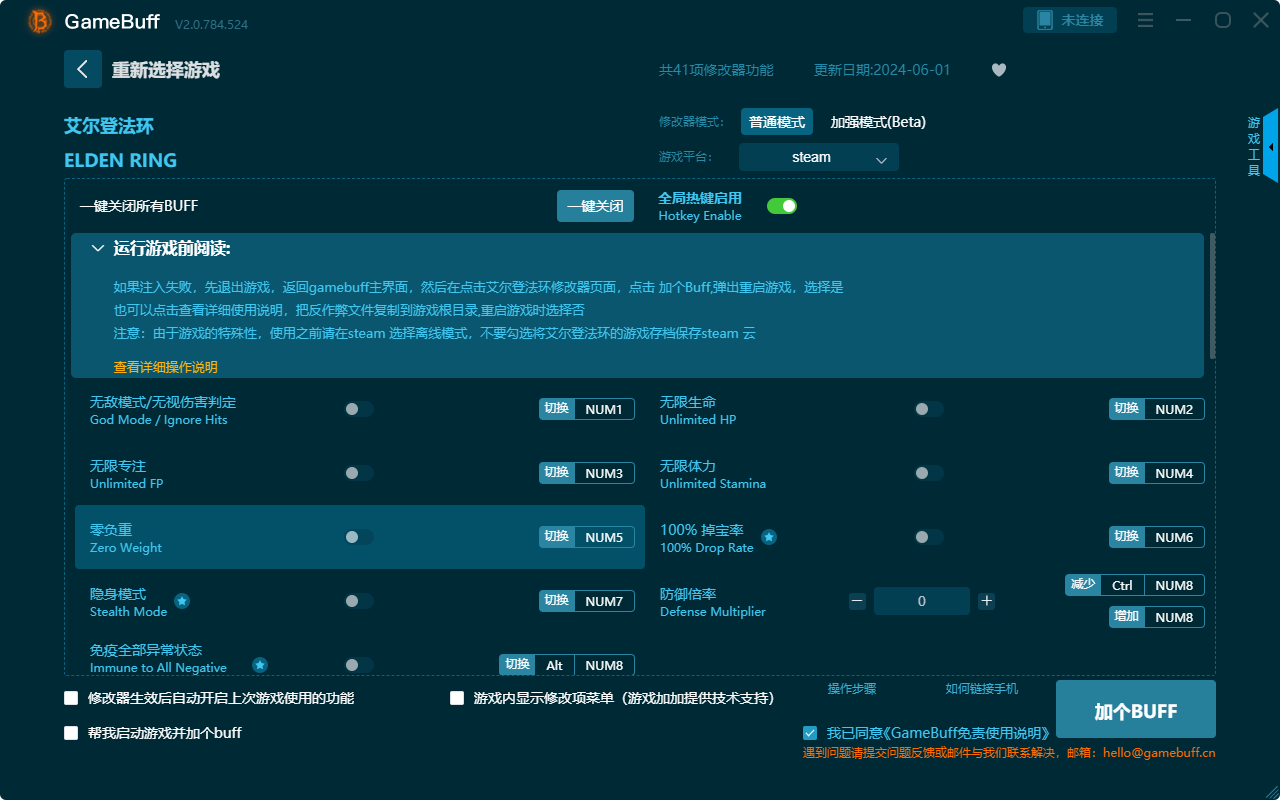Click the star icon next to 隐身模式 Stealth Mode

(181, 601)
